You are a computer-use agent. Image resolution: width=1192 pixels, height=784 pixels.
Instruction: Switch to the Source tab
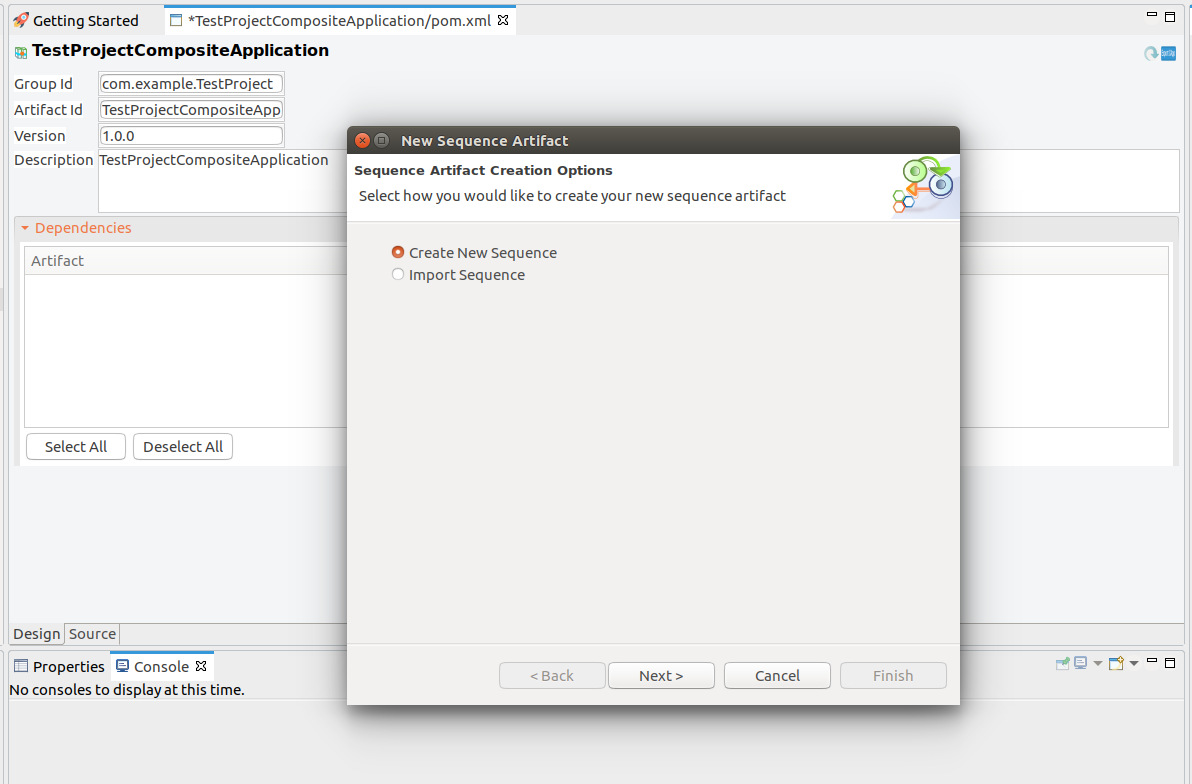point(91,634)
